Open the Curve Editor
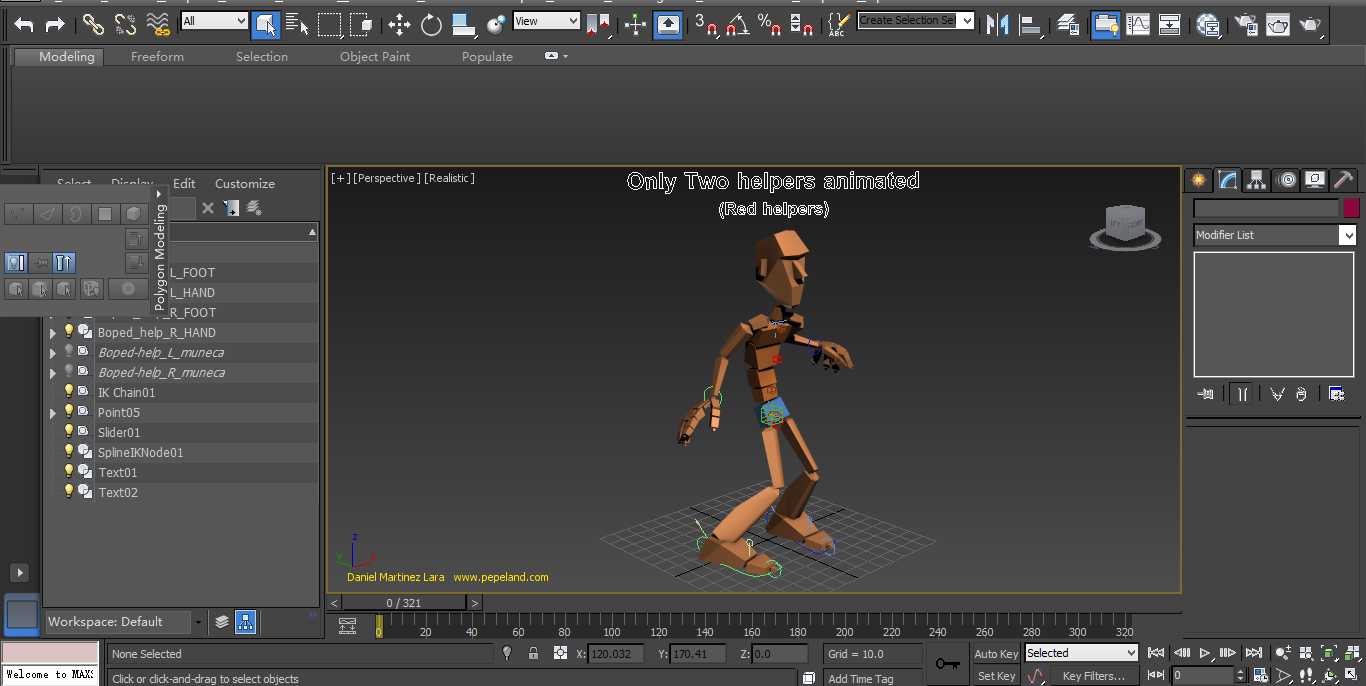This screenshot has width=1366, height=686. point(1138,25)
